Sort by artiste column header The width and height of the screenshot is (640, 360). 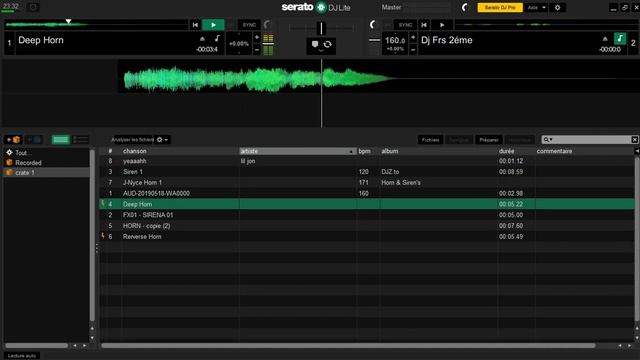pyautogui.click(x=297, y=151)
